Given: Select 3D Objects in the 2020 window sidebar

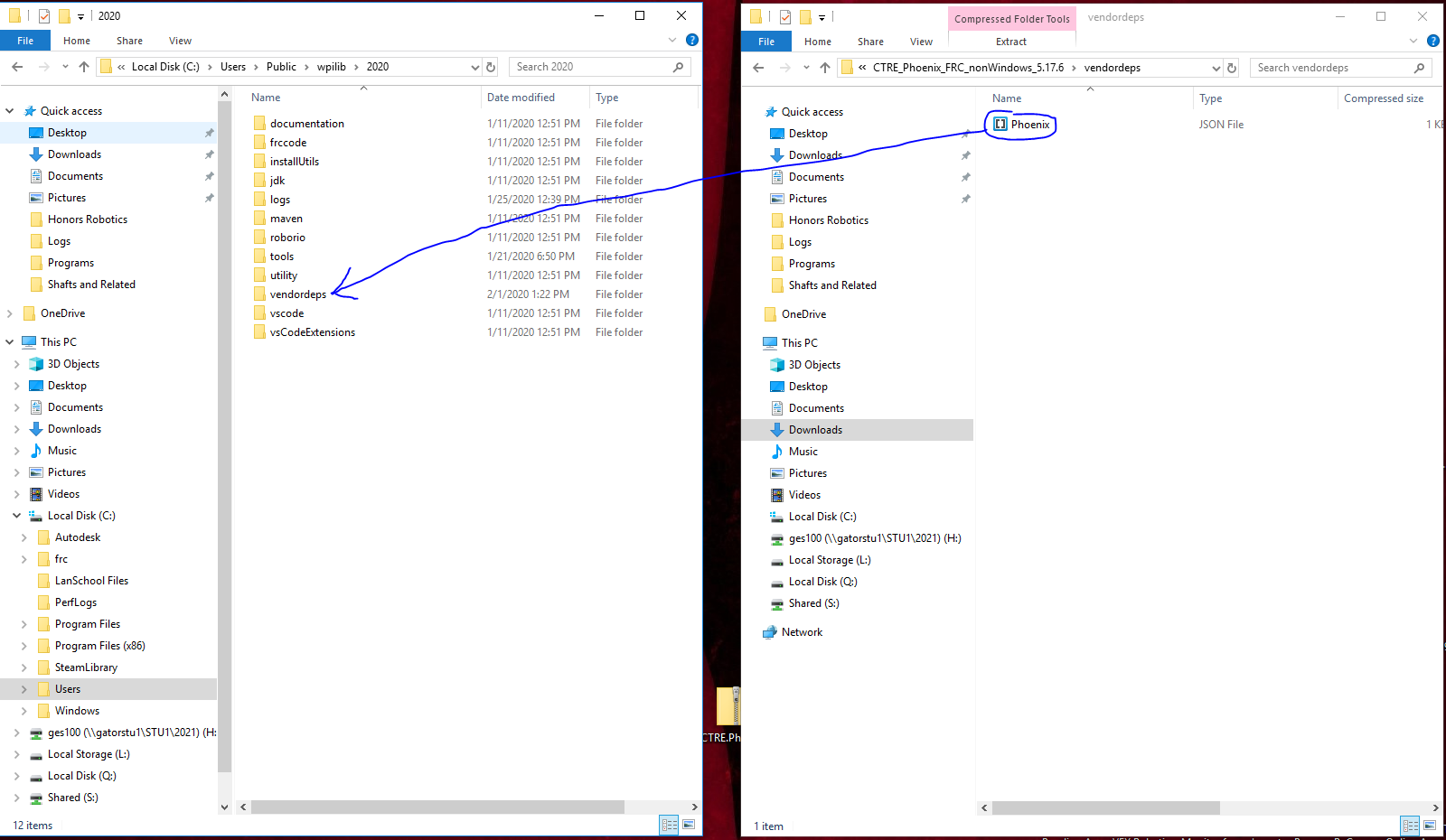Looking at the screenshot, I should pos(73,364).
